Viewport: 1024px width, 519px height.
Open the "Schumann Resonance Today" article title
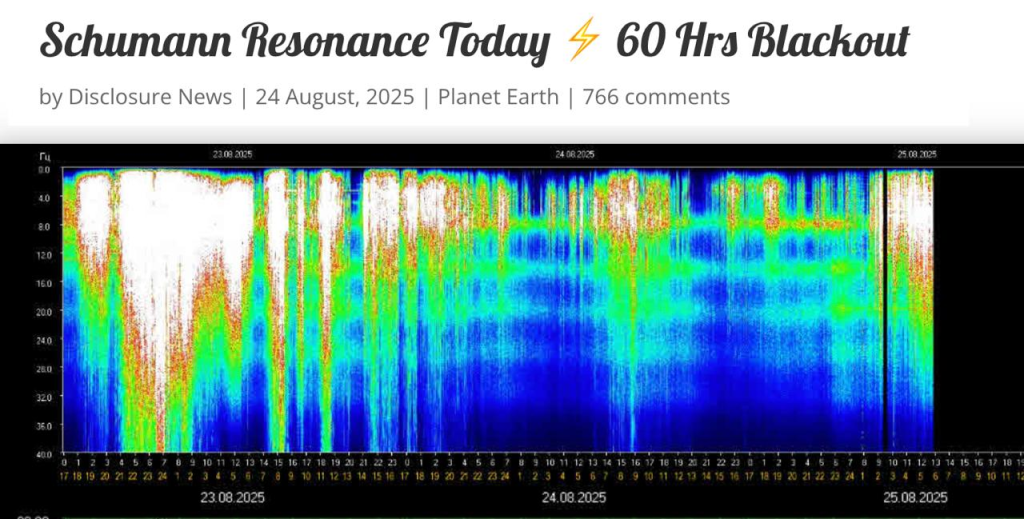pos(295,43)
